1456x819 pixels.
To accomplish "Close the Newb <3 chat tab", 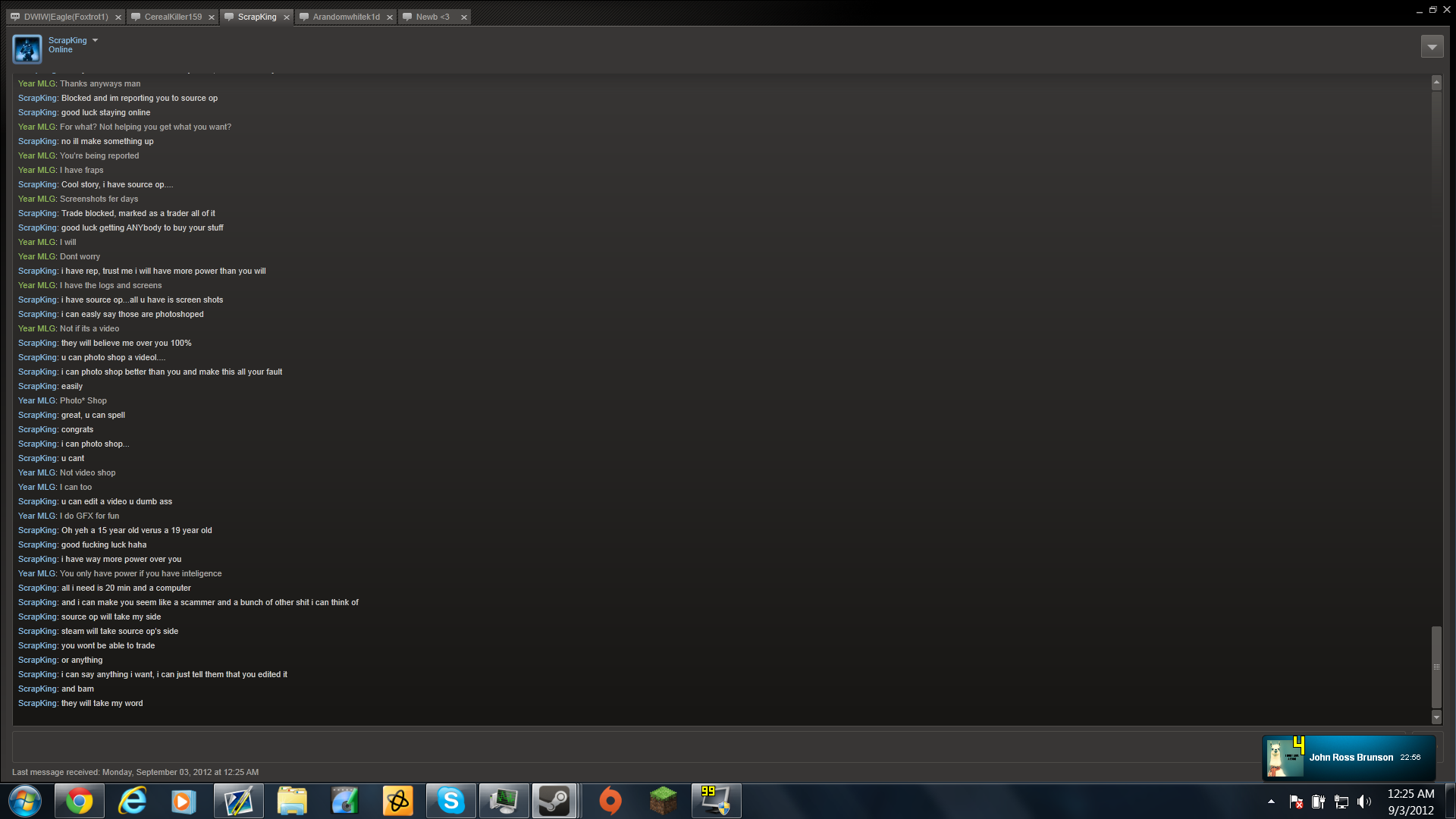I will [464, 17].
